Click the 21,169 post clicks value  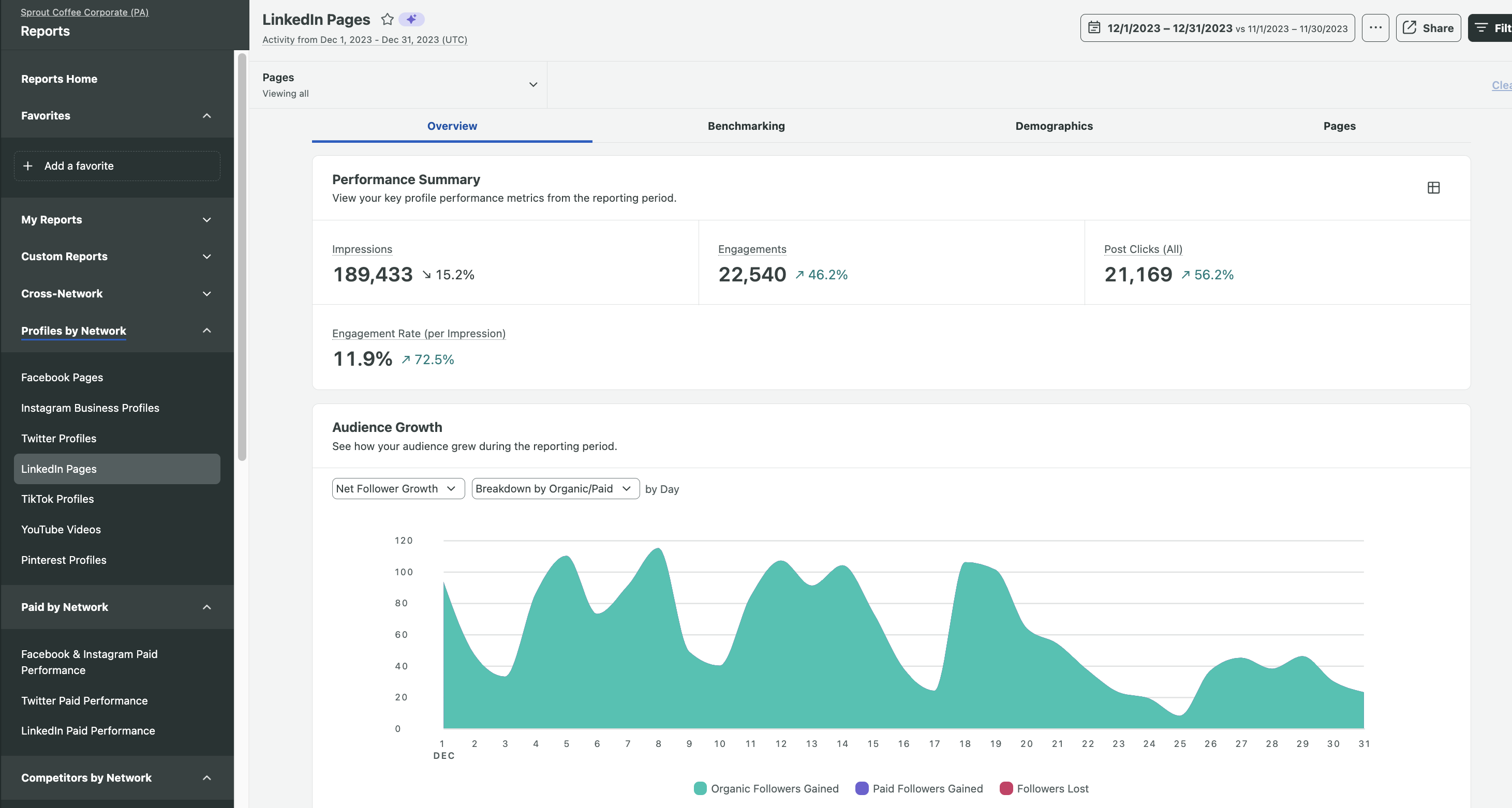(x=1138, y=274)
